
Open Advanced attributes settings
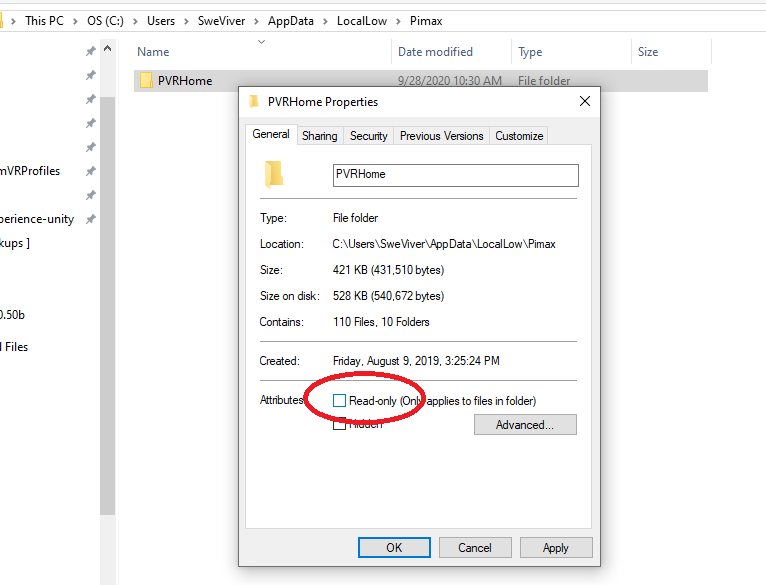click(x=525, y=425)
